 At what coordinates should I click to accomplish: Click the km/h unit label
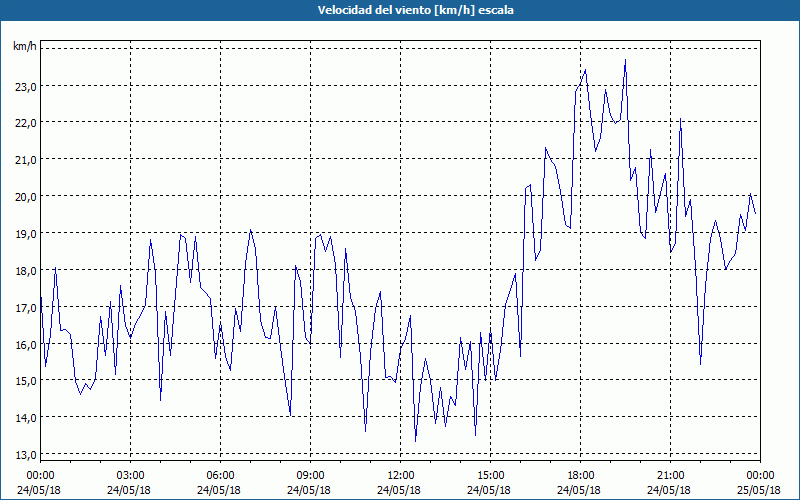pyautogui.click(x=25, y=47)
